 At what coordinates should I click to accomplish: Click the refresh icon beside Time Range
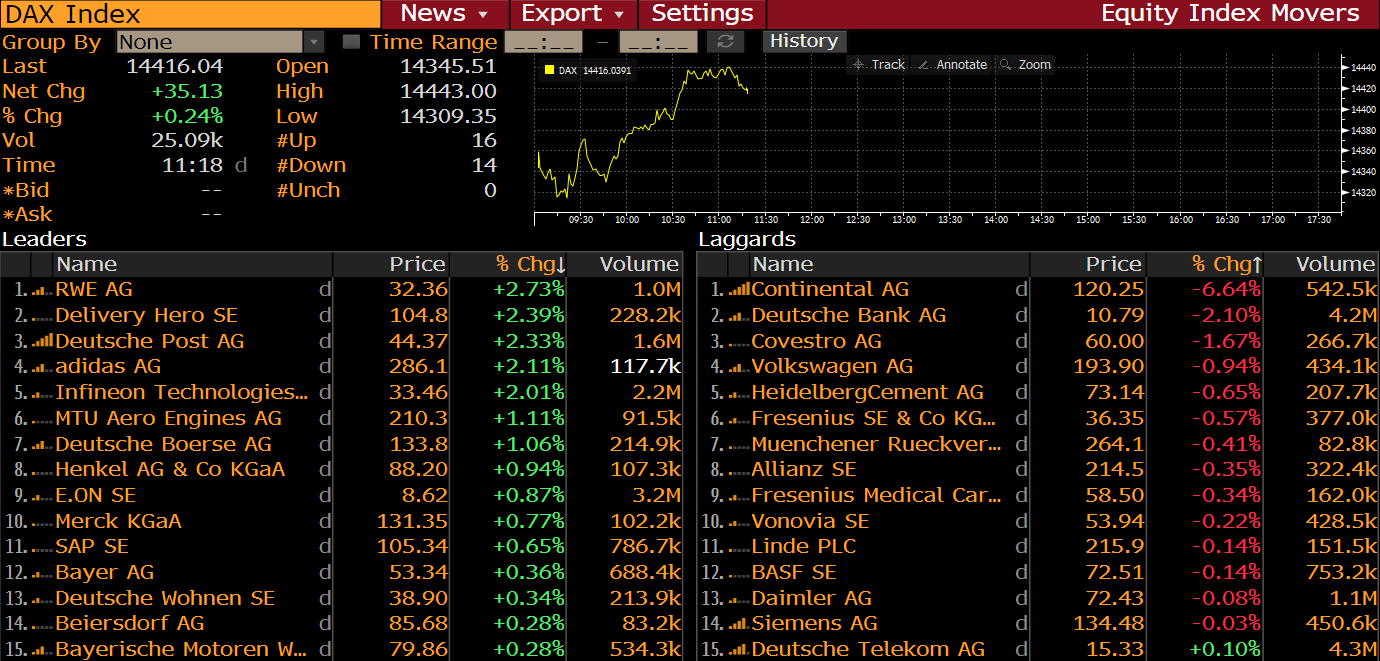coord(725,42)
